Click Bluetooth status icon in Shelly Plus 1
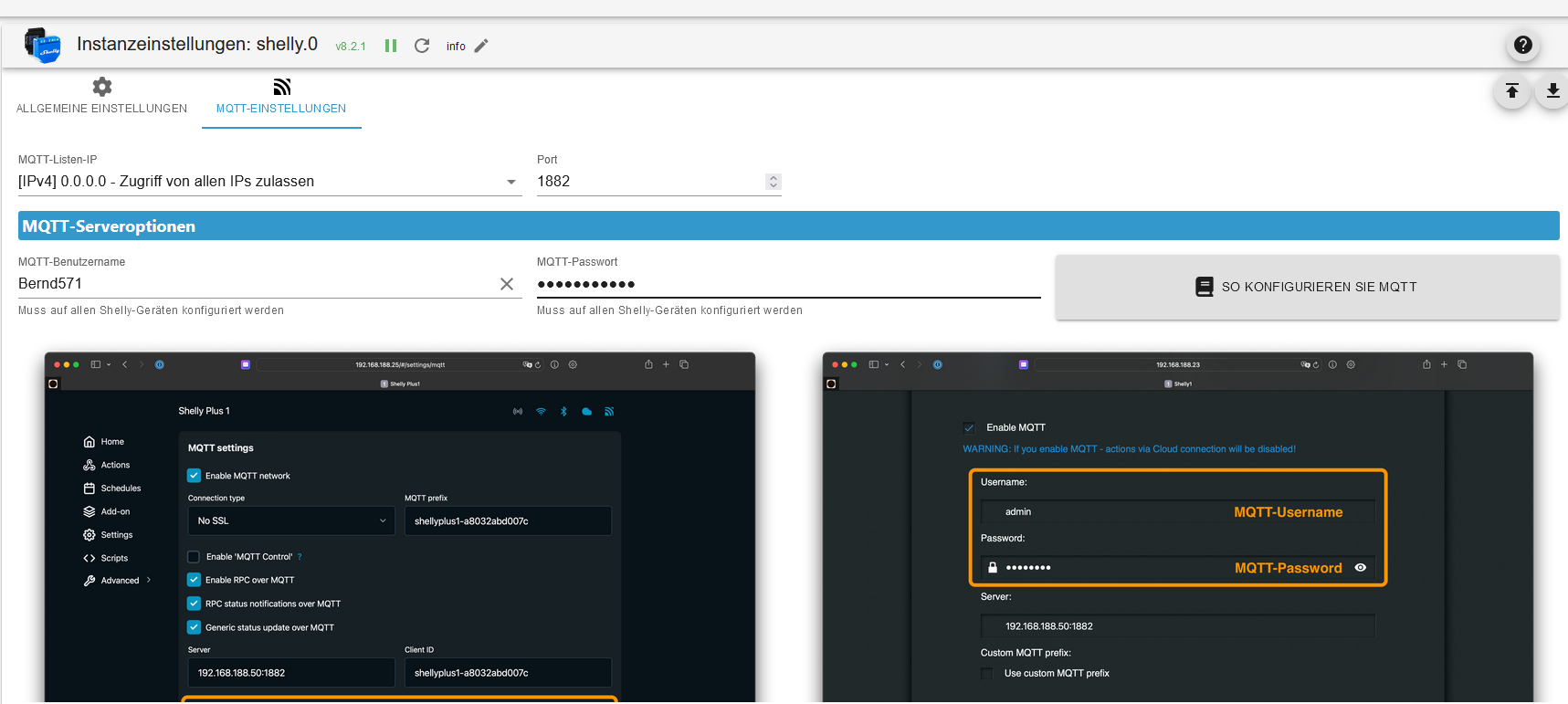The image size is (1568, 704). [x=563, y=412]
